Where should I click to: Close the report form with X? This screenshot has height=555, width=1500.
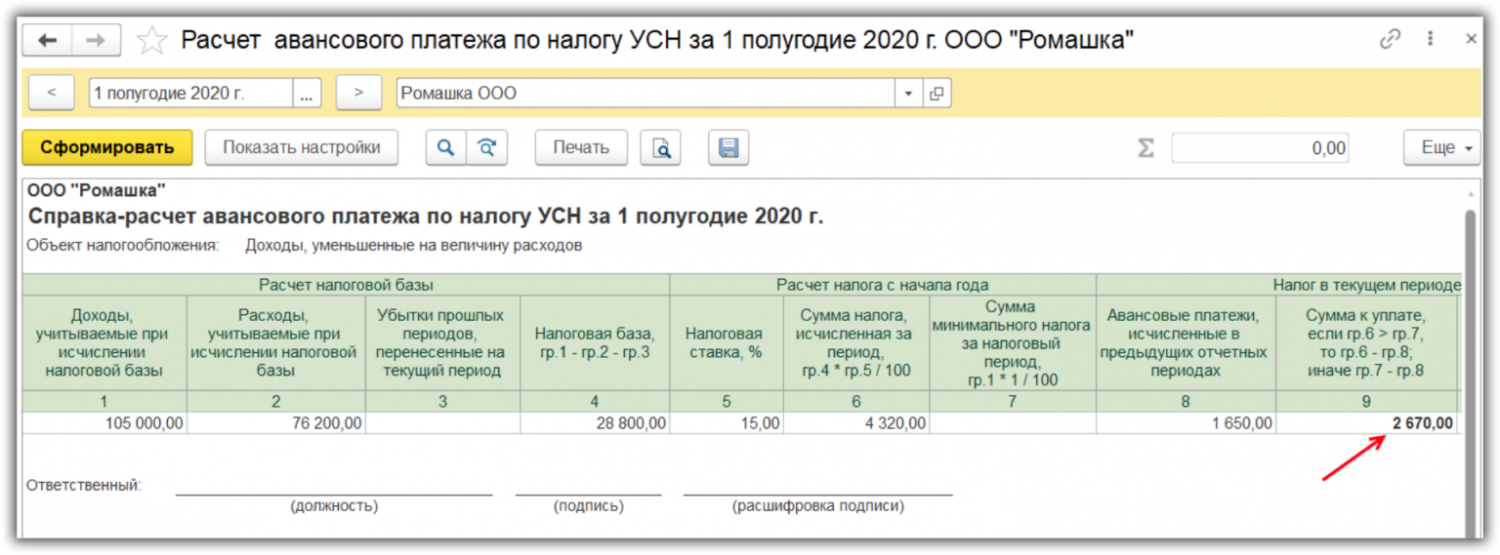coord(1471,40)
